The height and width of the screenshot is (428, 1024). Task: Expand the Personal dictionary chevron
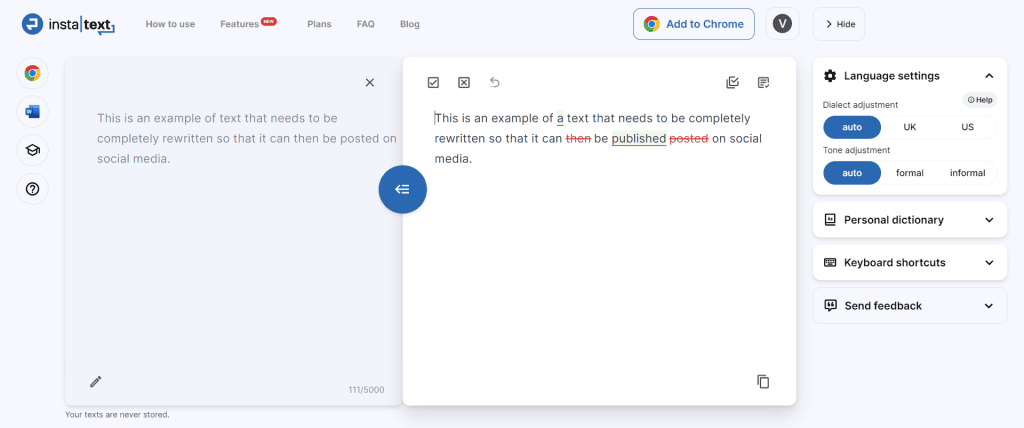pos(989,220)
